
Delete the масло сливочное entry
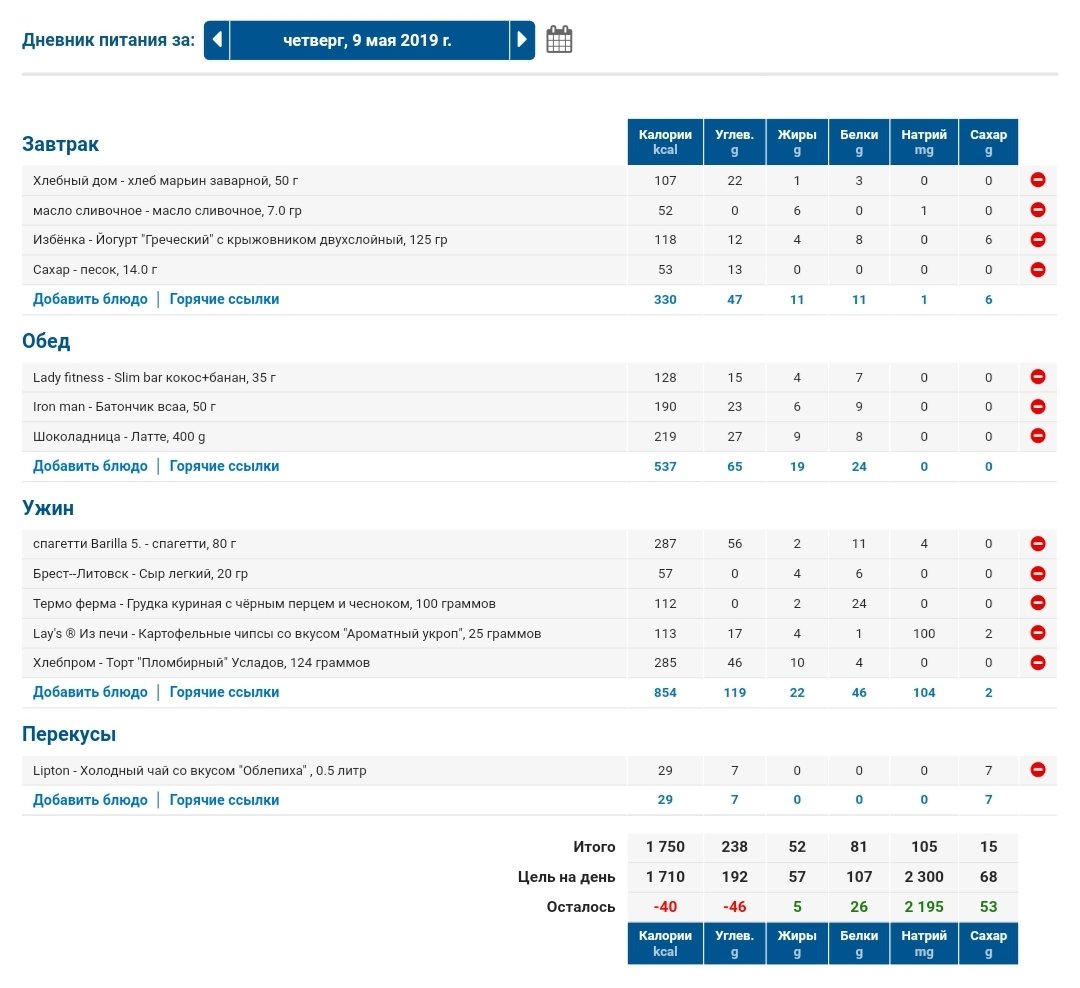[x=1038, y=210]
